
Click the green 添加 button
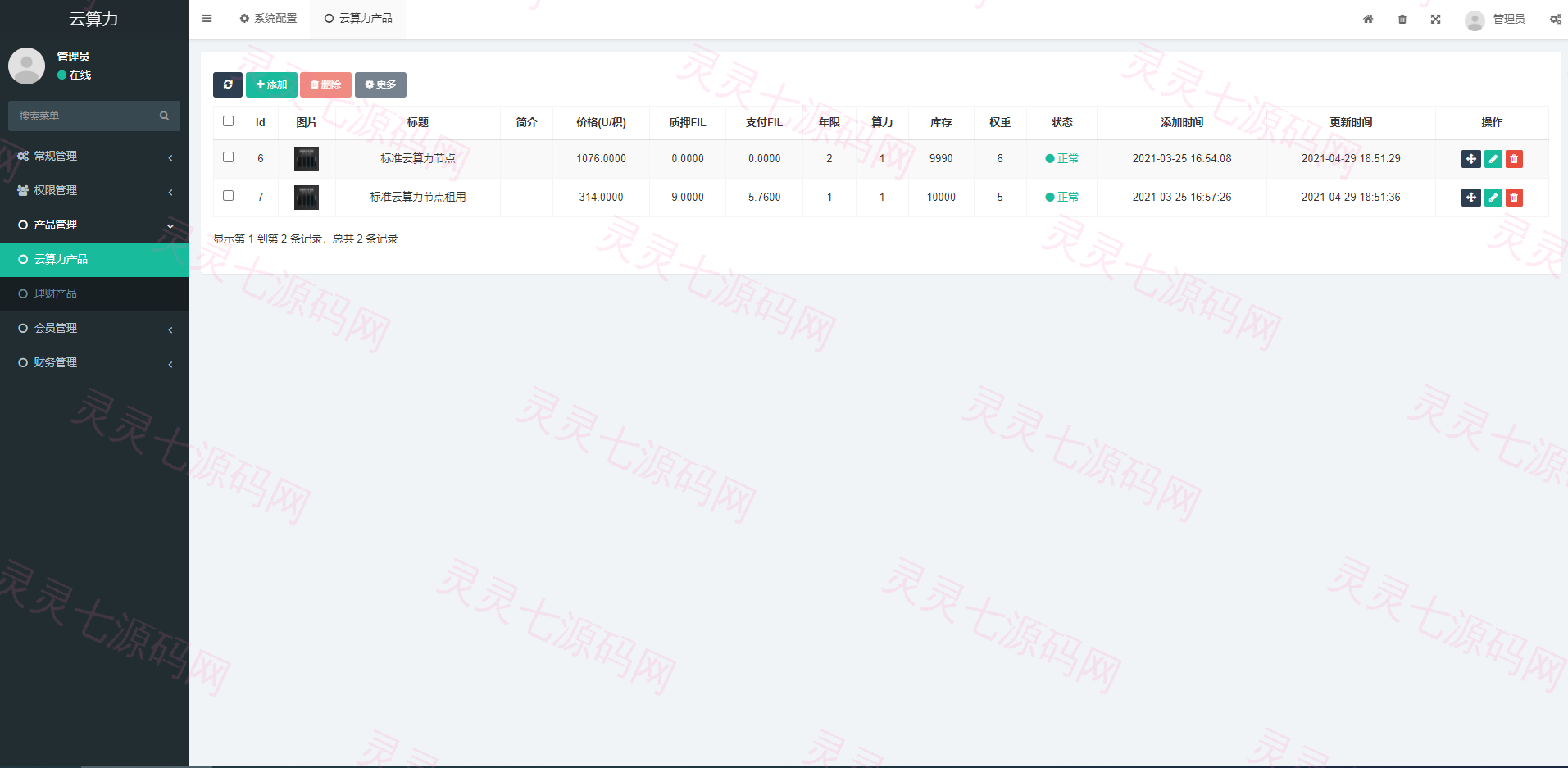tap(271, 84)
